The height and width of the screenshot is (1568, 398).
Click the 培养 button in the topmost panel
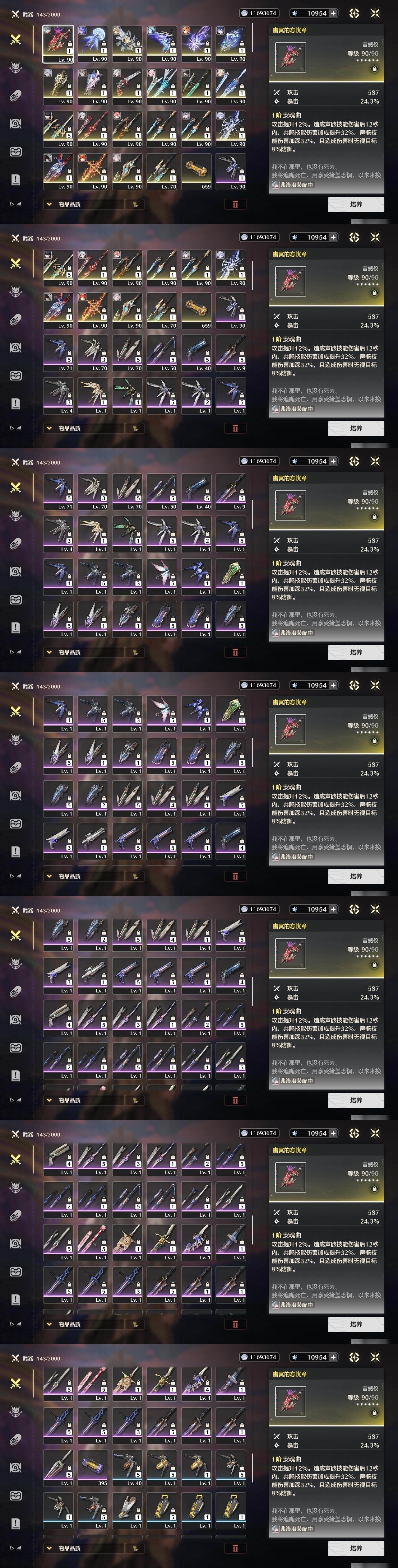point(356,204)
